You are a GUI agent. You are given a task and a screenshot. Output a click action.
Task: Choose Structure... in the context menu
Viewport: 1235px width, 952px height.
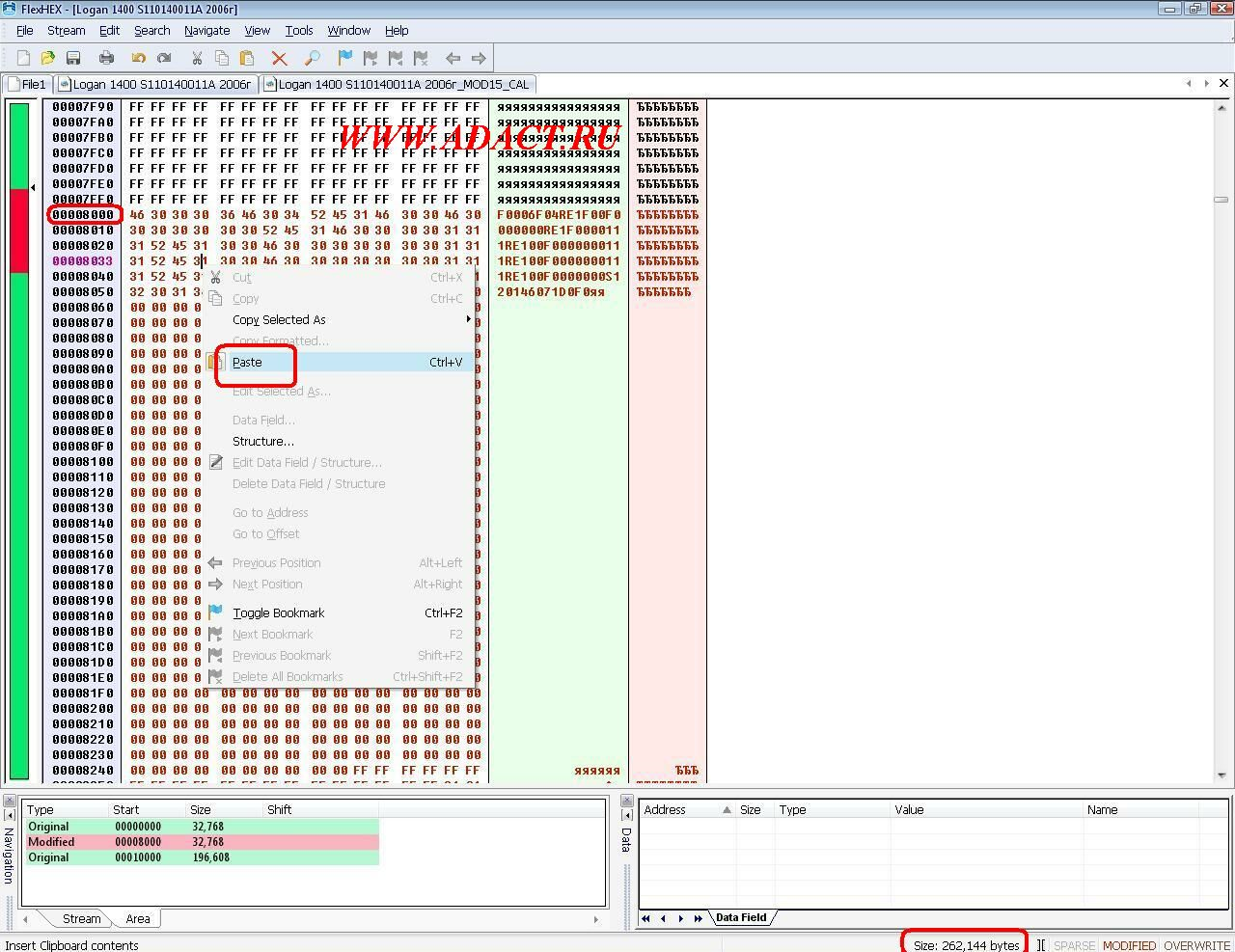(339, 441)
